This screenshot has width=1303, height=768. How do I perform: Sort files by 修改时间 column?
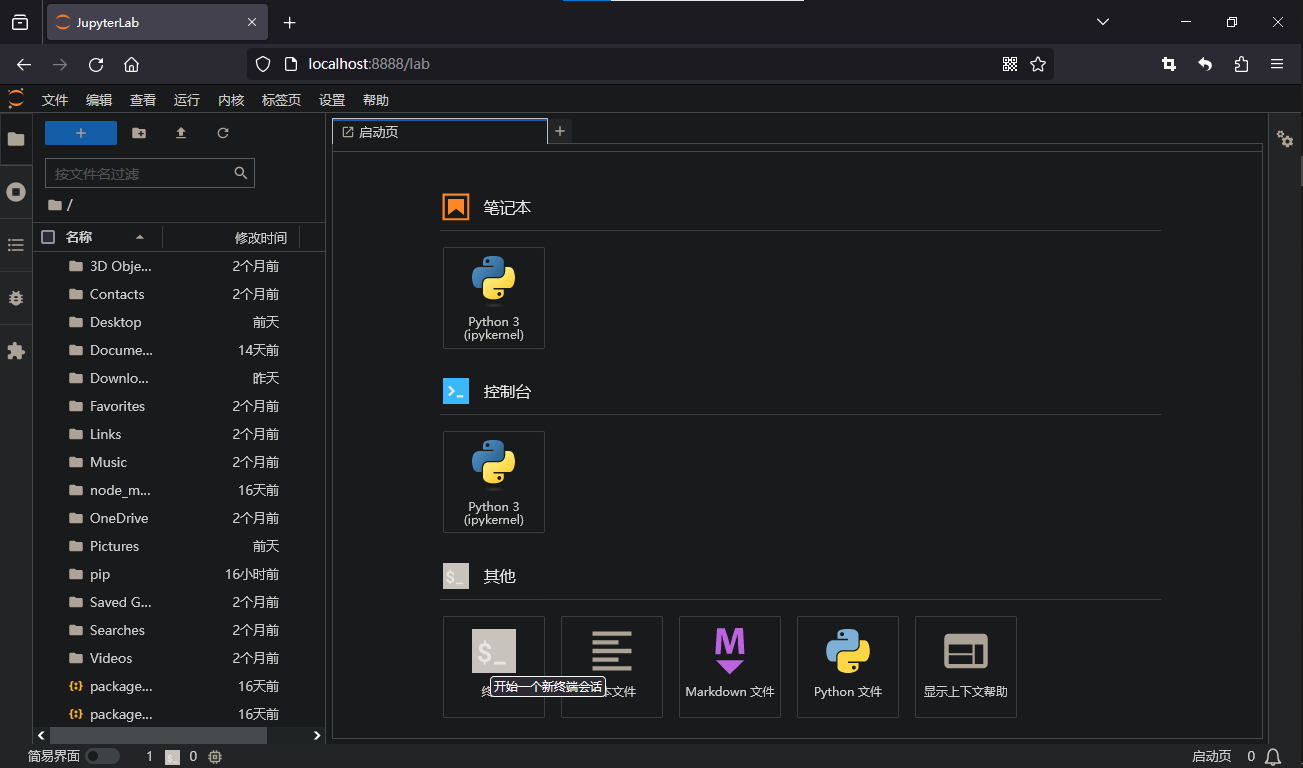260,237
